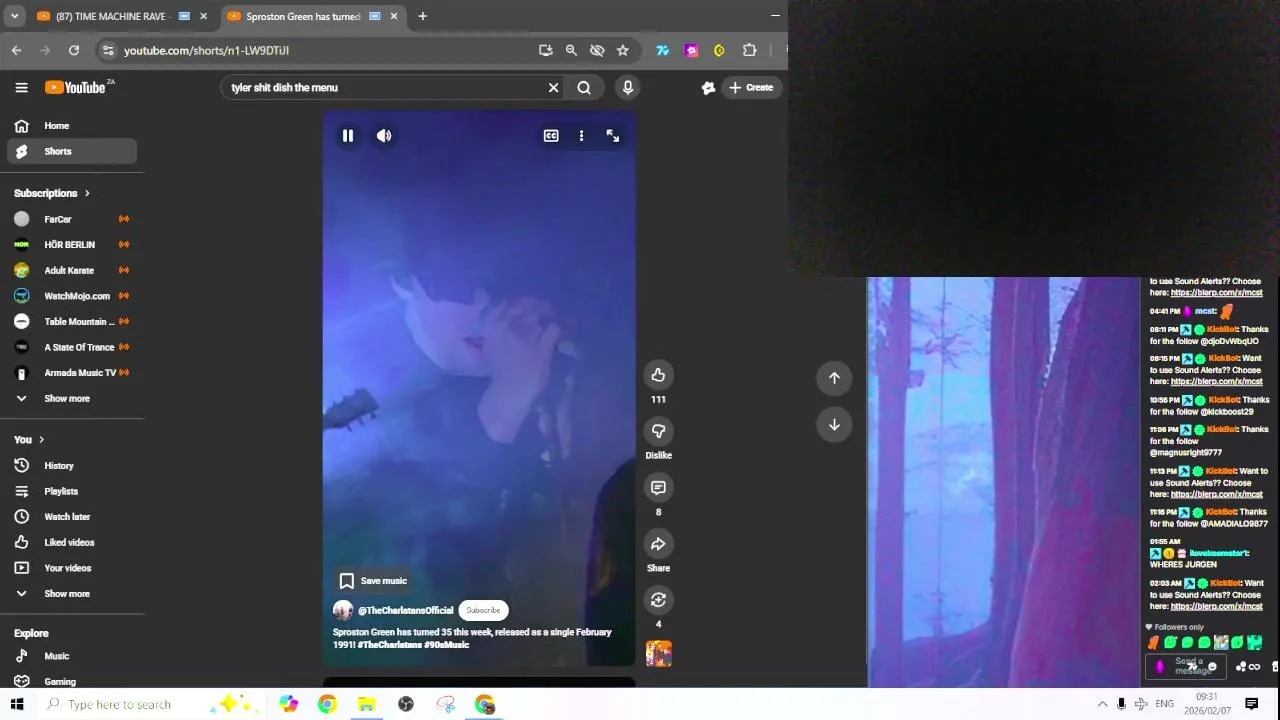Expand Show more under Subscriptions
Image resolution: width=1280 pixels, height=720 pixels.
pyautogui.click(x=71, y=398)
